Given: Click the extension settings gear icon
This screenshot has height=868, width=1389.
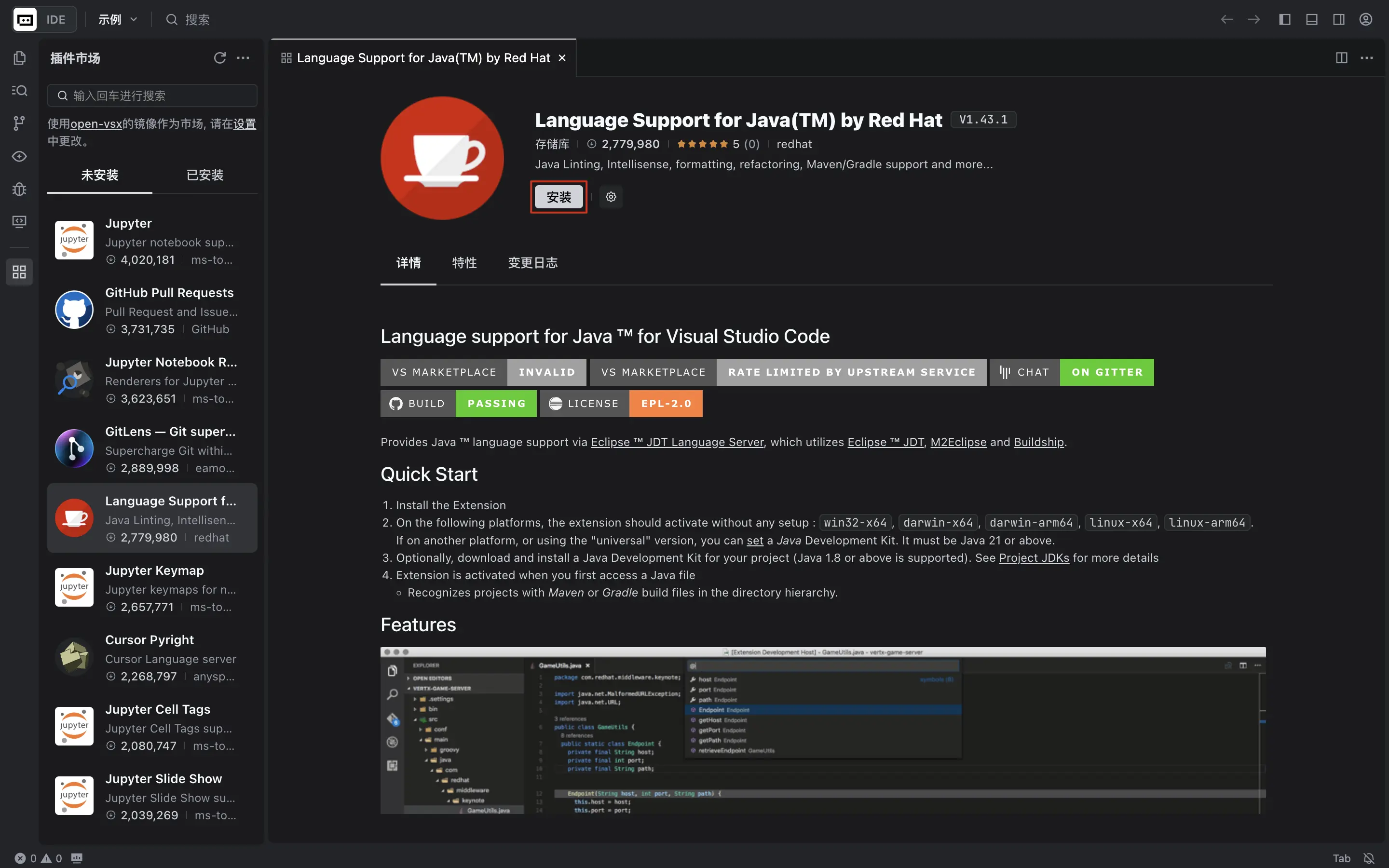Looking at the screenshot, I should (611, 197).
